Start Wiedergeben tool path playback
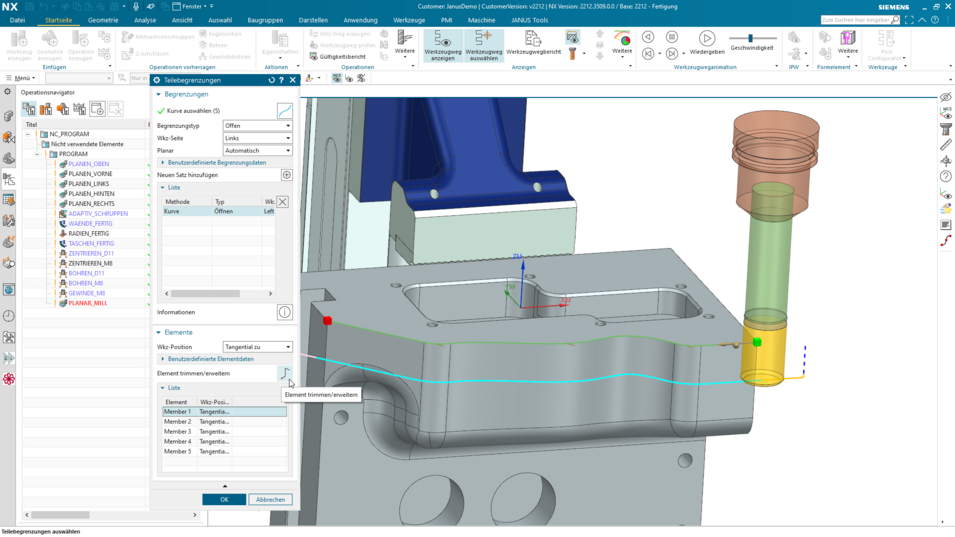The width and height of the screenshot is (955, 537). click(707, 43)
